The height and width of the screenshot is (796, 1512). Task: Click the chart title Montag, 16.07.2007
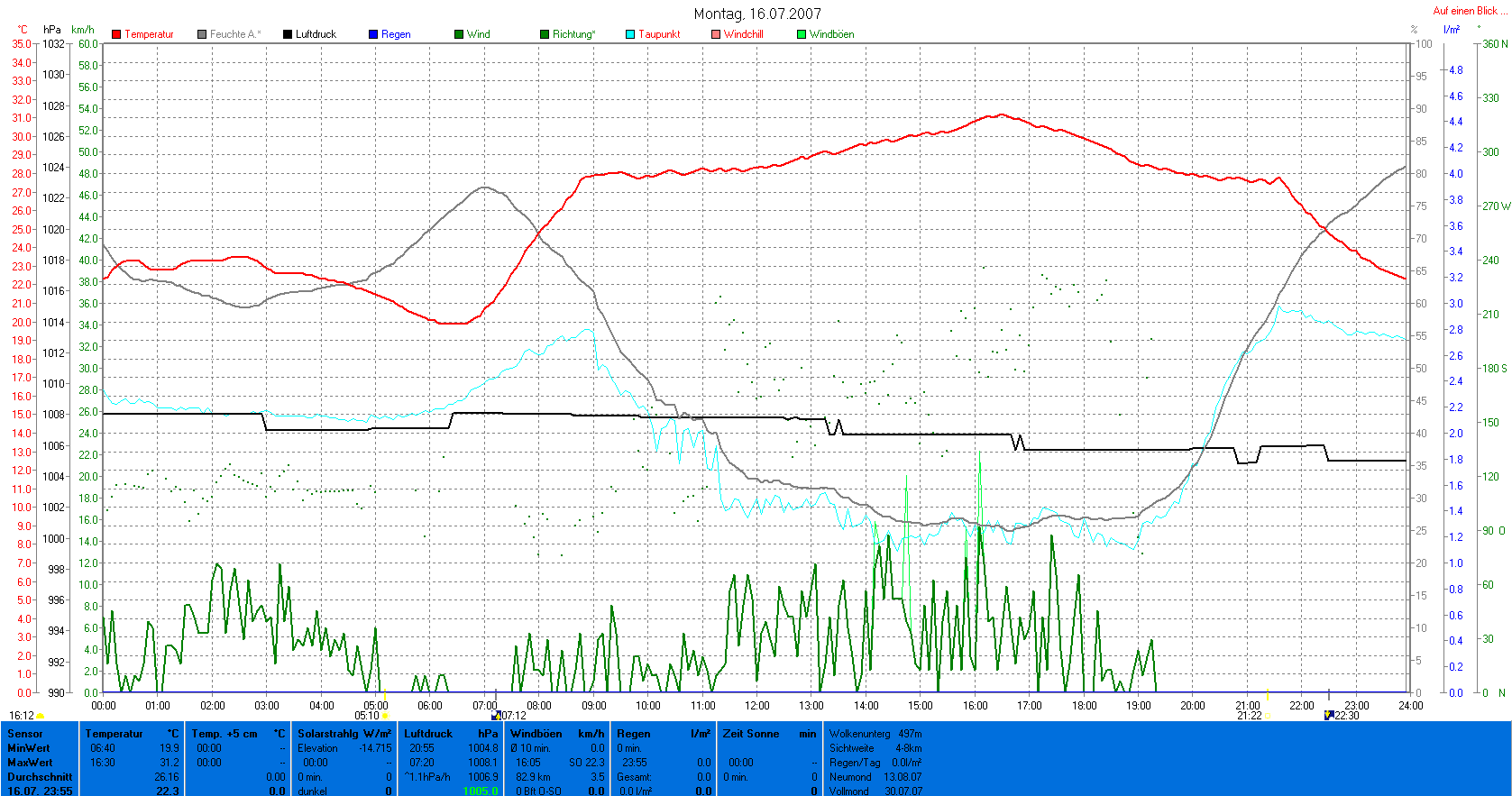pyautogui.click(x=756, y=14)
